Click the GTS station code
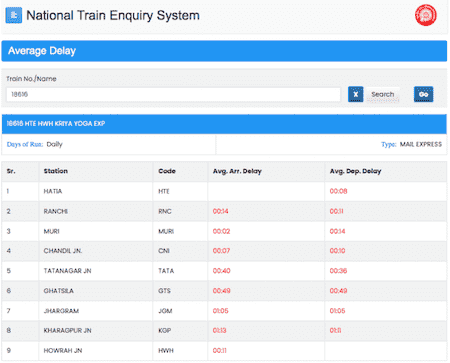Viewport: 450px width, 363px height. click(x=164, y=291)
